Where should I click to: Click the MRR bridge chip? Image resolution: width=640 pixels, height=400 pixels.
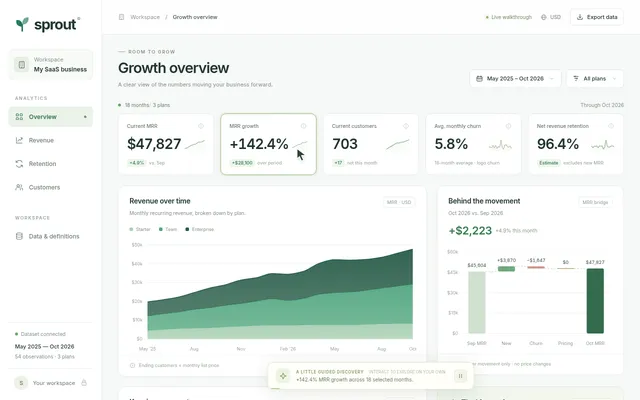point(595,202)
